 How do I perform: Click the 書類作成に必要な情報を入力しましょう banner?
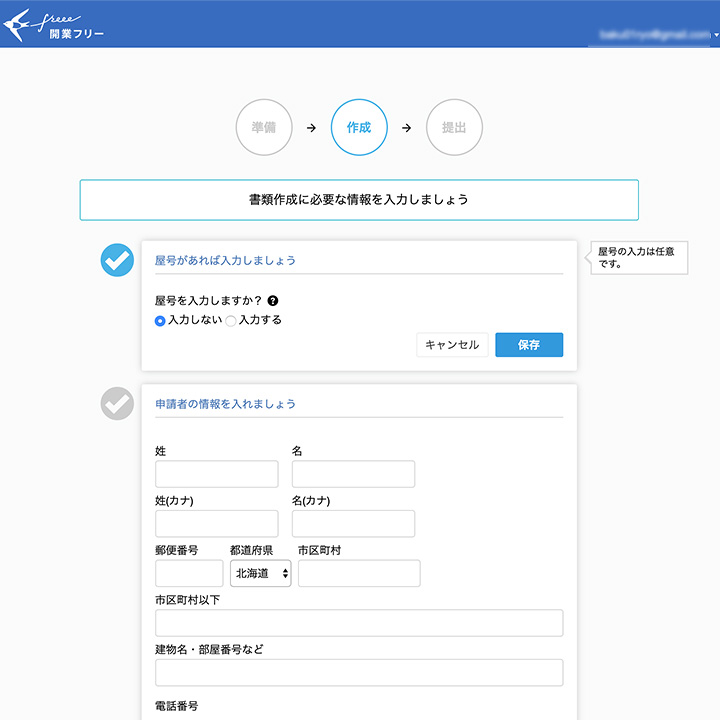click(x=359, y=200)
